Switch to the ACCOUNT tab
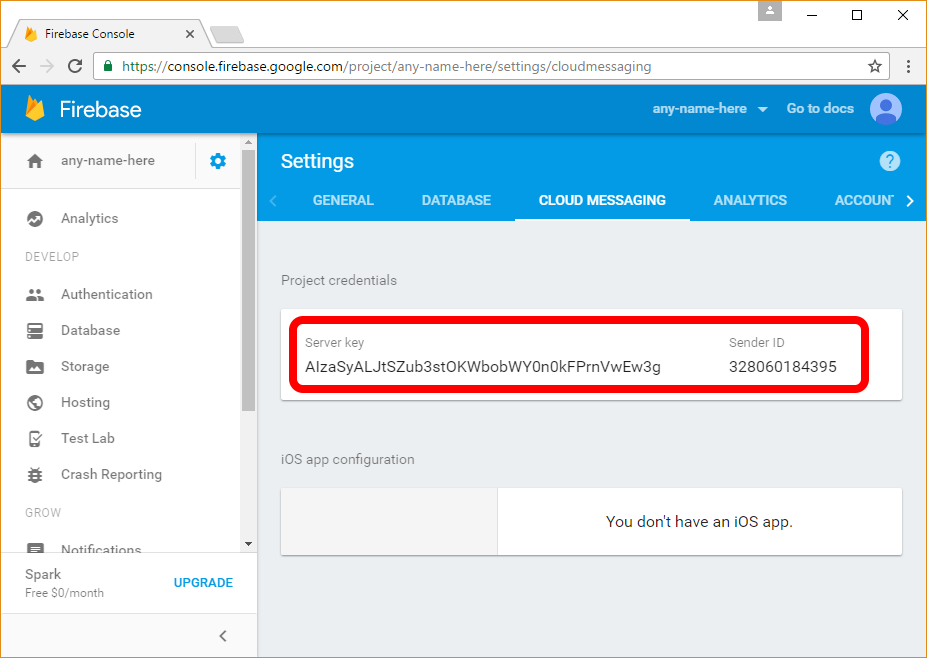927x658 pixels. 864,200
